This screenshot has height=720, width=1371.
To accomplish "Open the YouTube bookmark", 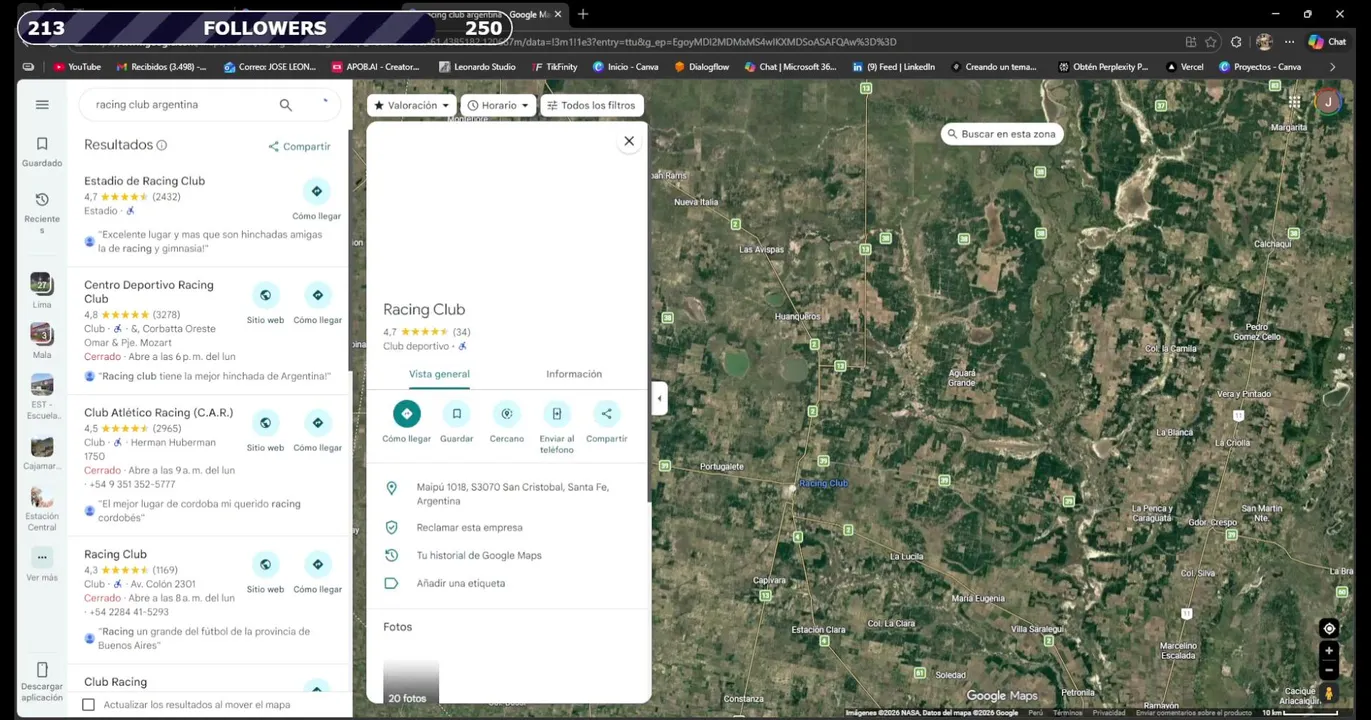I will (x=77, y=67).
